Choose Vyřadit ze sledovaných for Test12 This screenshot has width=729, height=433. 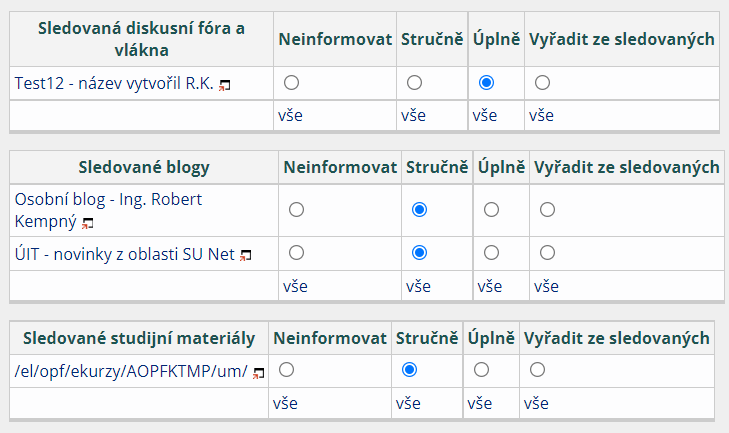pyautogui.click(x=542, y=82)
